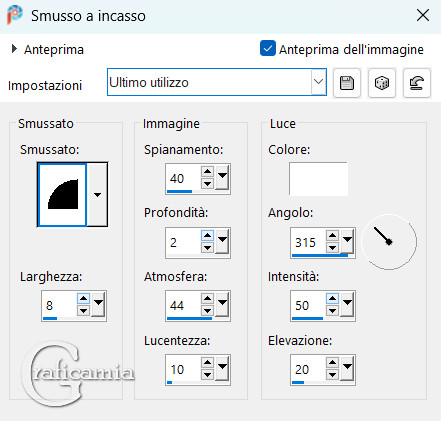Viewport: 441px width, 421px height.
Task: Open the Smussato bevel shape dropdown arrow
Action: pos(97,195)
